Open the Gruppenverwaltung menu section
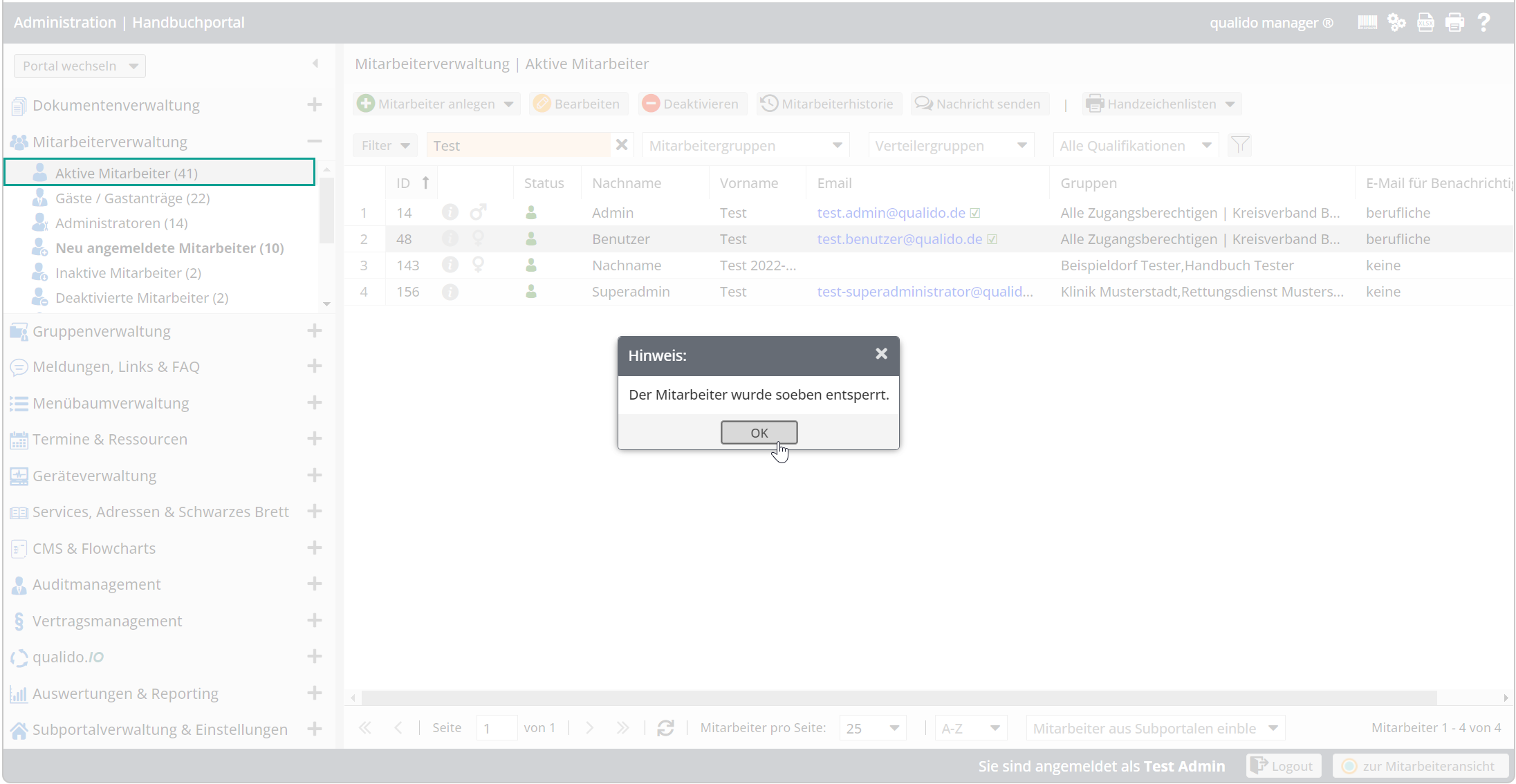Image resolution: width=1516 pixels, height=784 pixels. click(102, 331)
